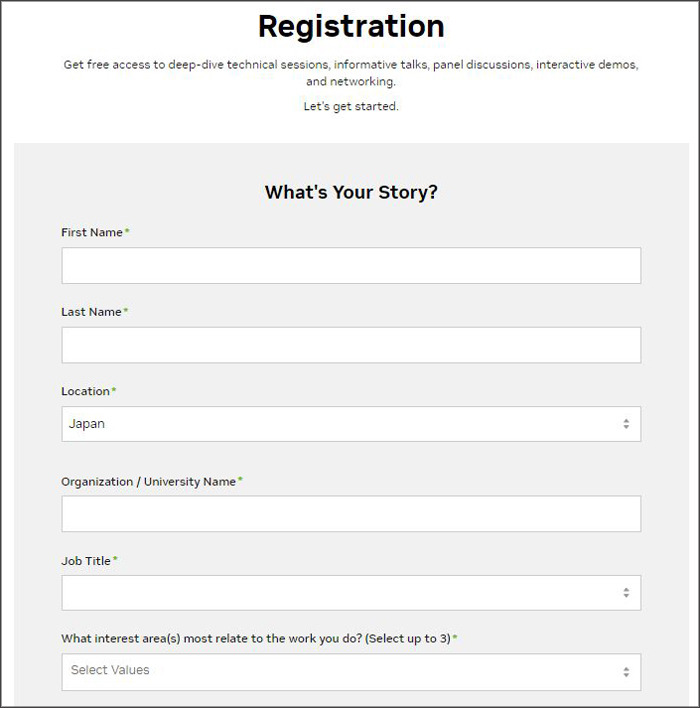This screenshot has width=700, height=708.
Task: Click the Organization / University Name label
Action: coord(148,482)
